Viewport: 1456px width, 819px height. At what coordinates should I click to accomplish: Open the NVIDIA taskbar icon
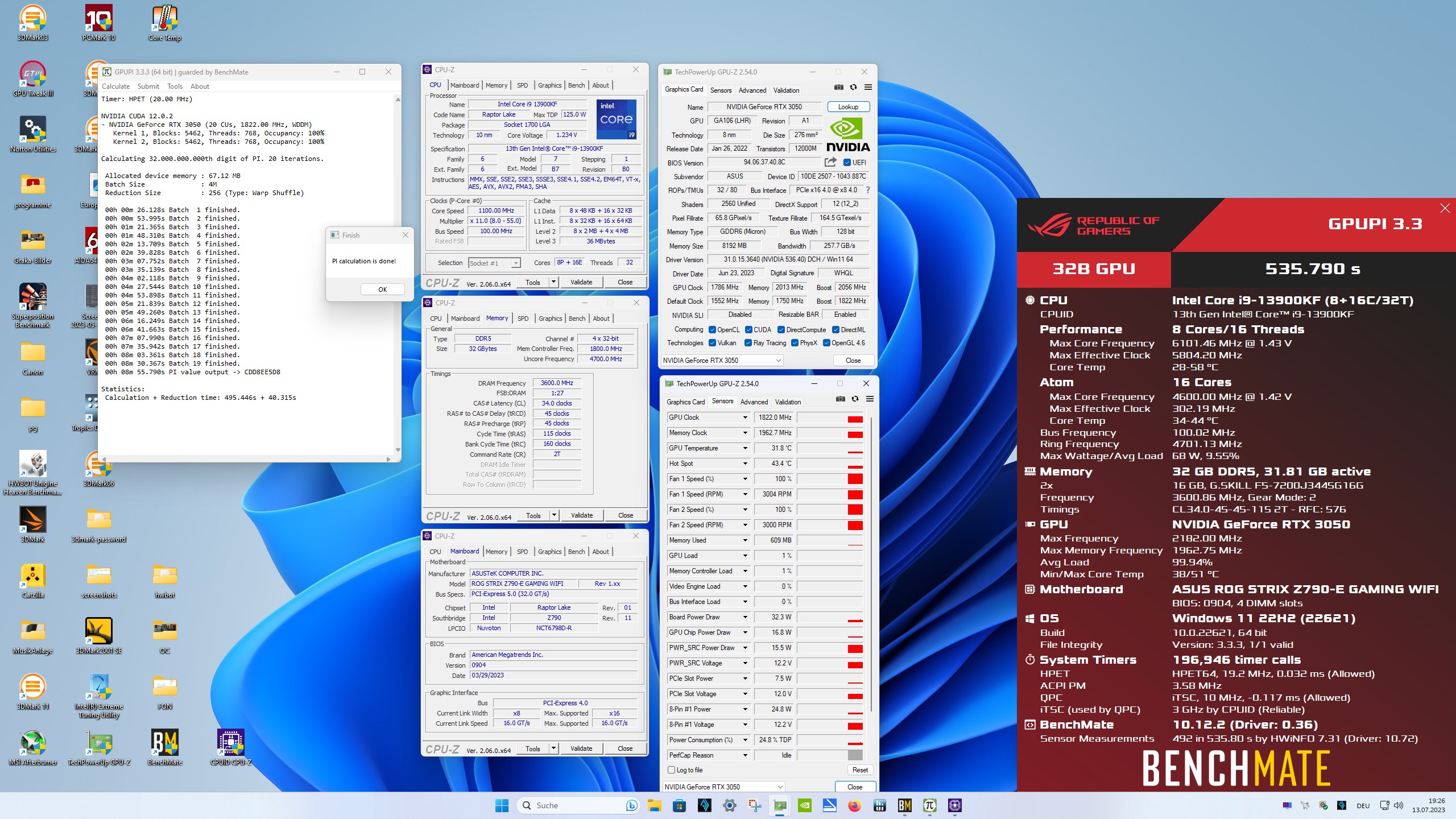coord(805,805)
